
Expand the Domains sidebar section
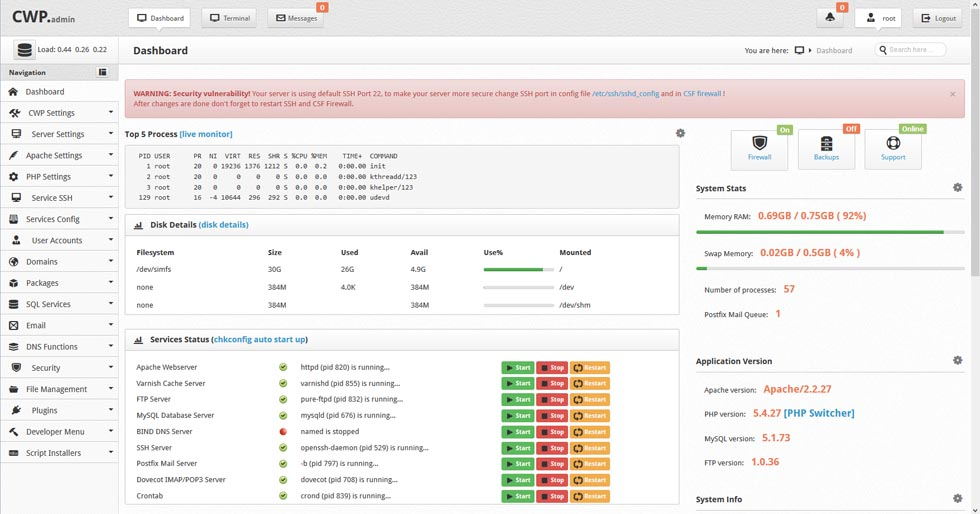point(60,262)
